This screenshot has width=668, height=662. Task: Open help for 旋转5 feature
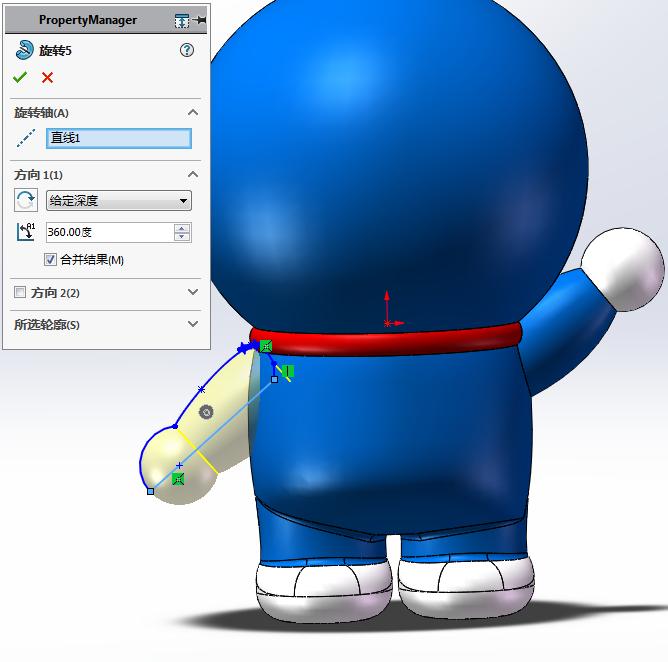click(x=187, y=50)
